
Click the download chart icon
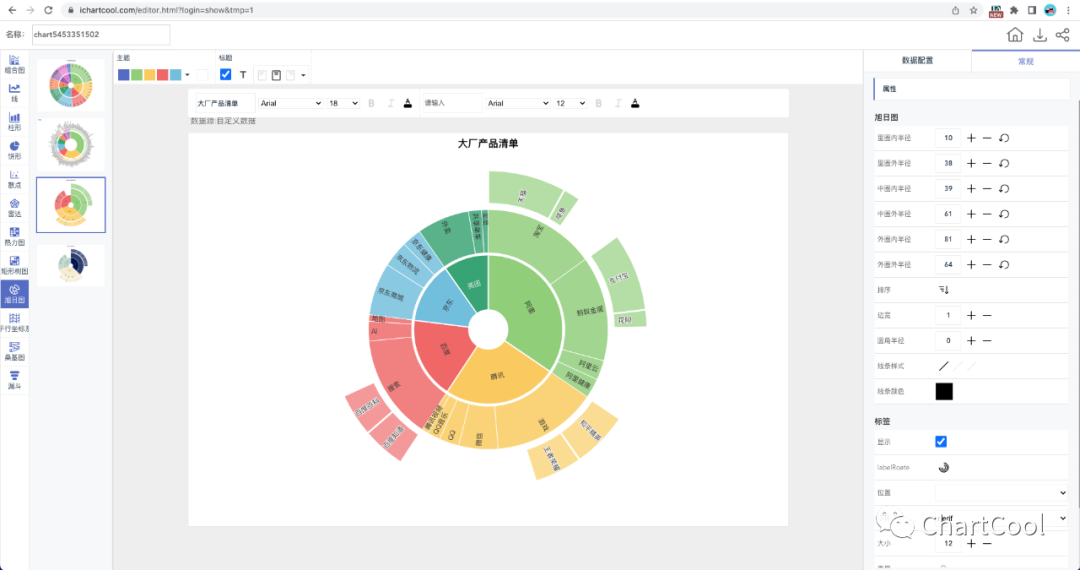coord(1039,35)
